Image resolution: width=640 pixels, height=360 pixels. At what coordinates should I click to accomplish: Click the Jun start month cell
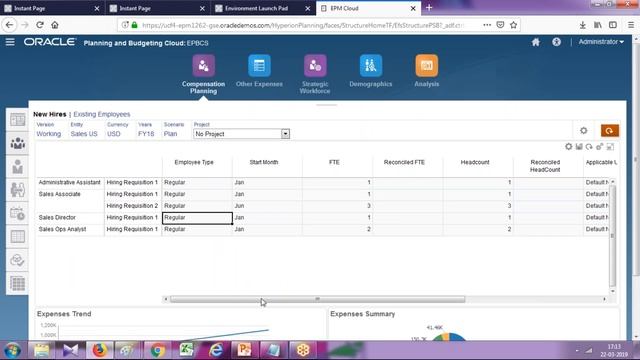coord(267,206)
